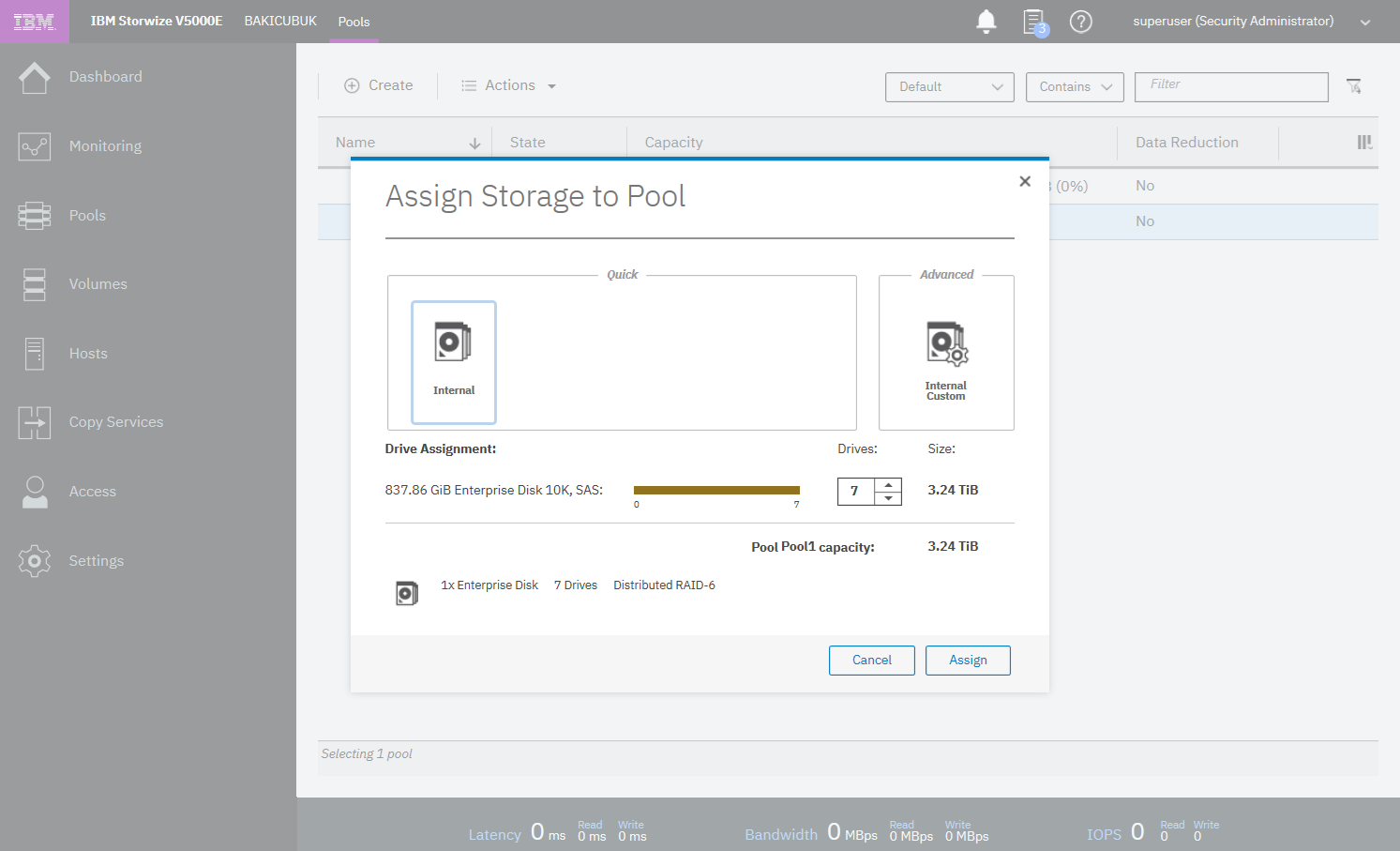Select the Internal Custom advanced option
Screen dimensions: 1400x851
pos(946,361)
